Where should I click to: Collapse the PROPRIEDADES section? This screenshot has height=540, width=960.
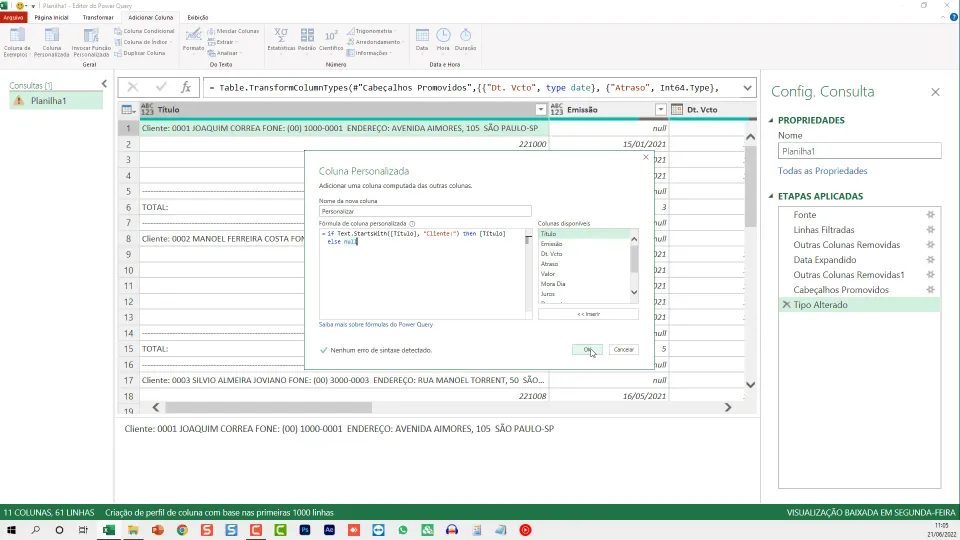coord(771,121)
